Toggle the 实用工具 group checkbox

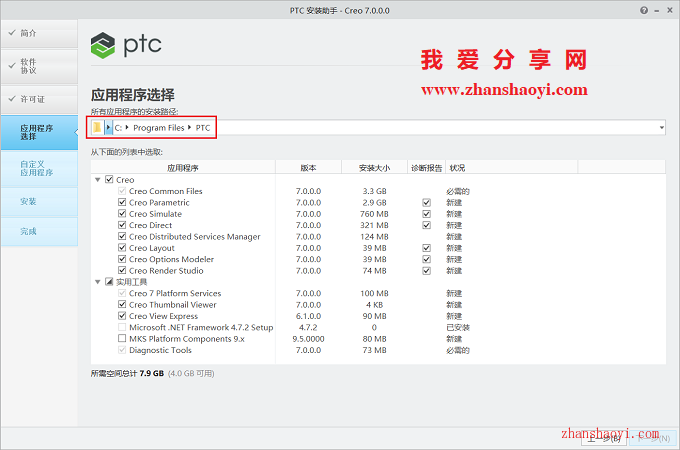pyautogui.click(x=109, y=282)
